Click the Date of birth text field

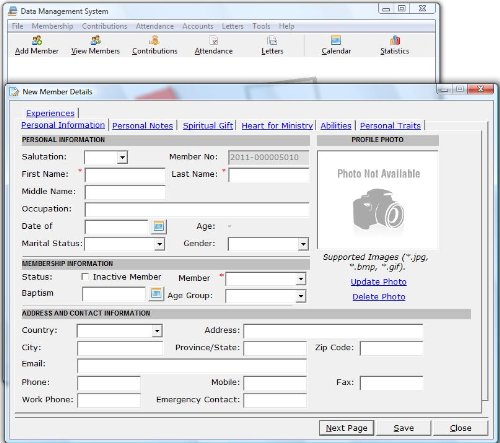[x=117, y=227]
